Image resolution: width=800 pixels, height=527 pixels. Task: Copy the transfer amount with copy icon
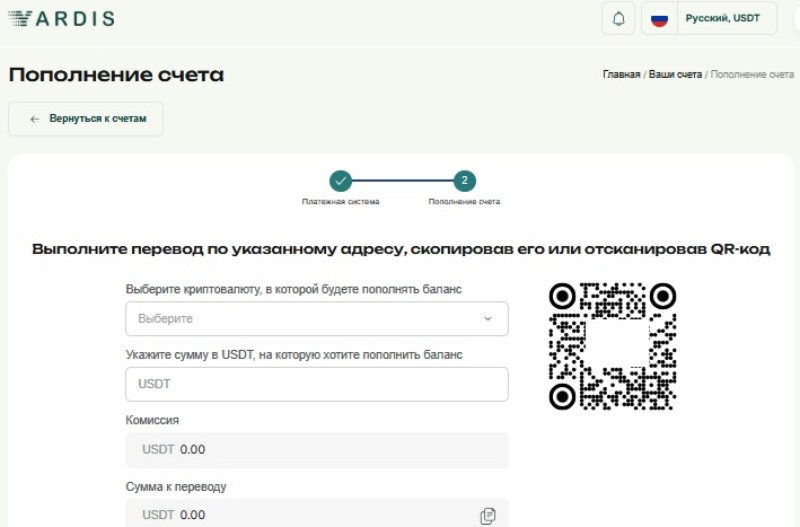(488, 516)
